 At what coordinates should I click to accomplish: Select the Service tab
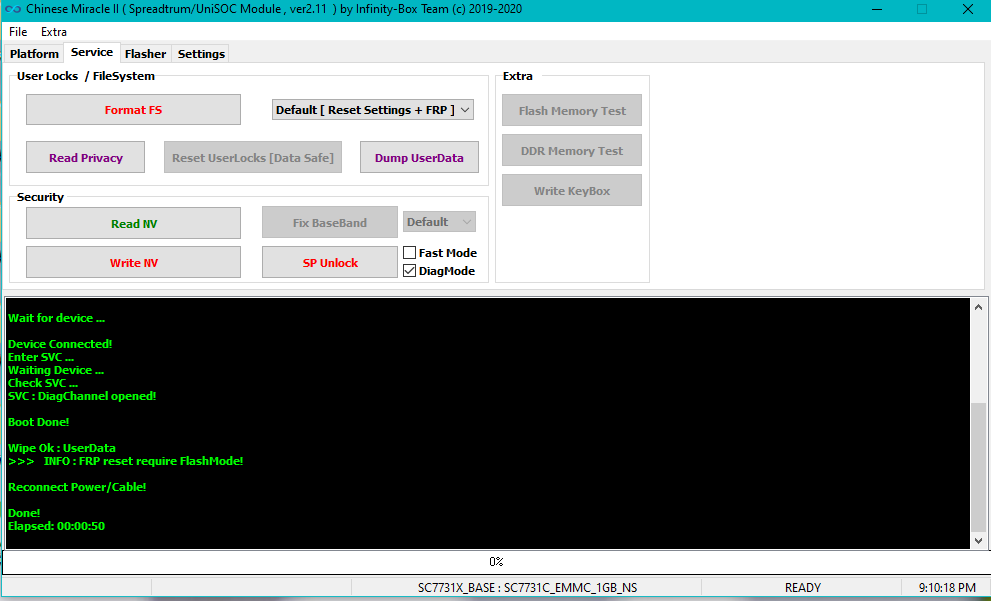[92, 52]
